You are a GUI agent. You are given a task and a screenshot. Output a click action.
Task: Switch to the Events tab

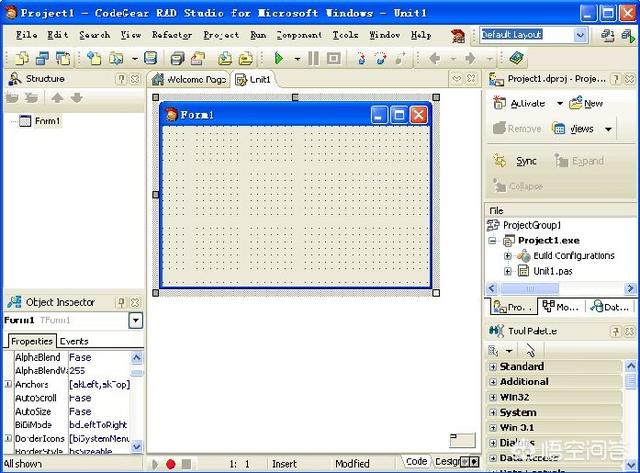click(x=73, y=341)
